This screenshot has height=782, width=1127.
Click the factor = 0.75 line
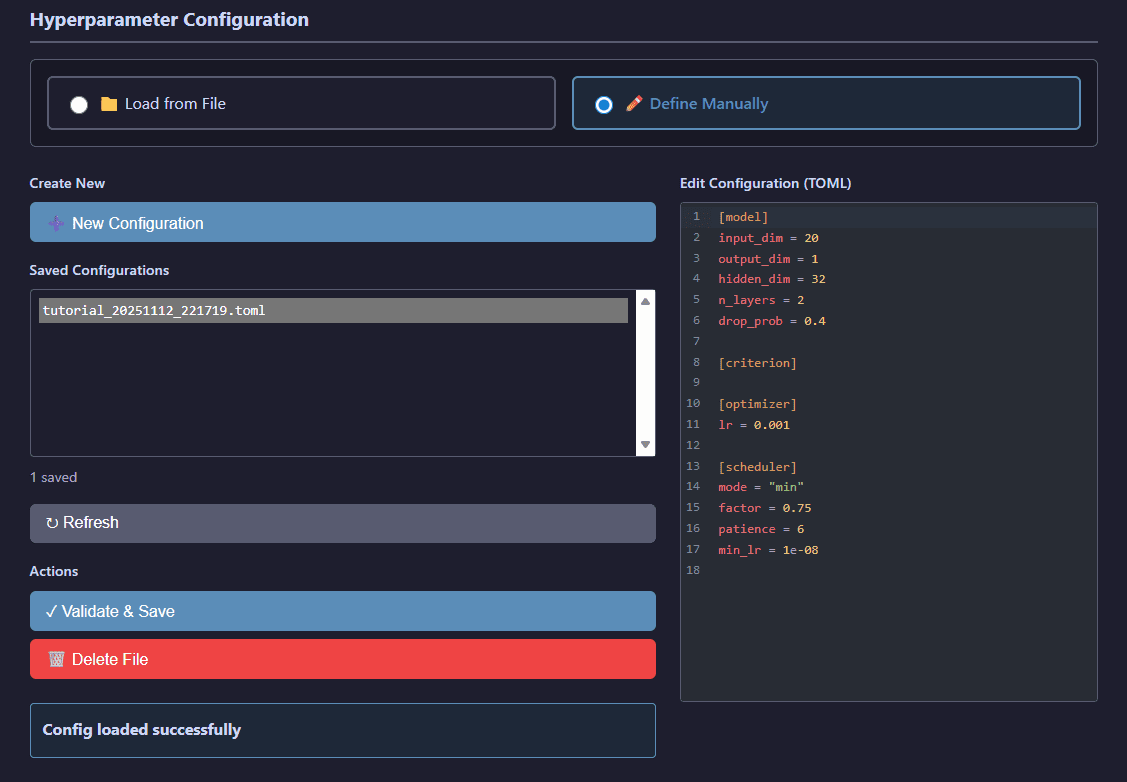[x=765, y=507]
